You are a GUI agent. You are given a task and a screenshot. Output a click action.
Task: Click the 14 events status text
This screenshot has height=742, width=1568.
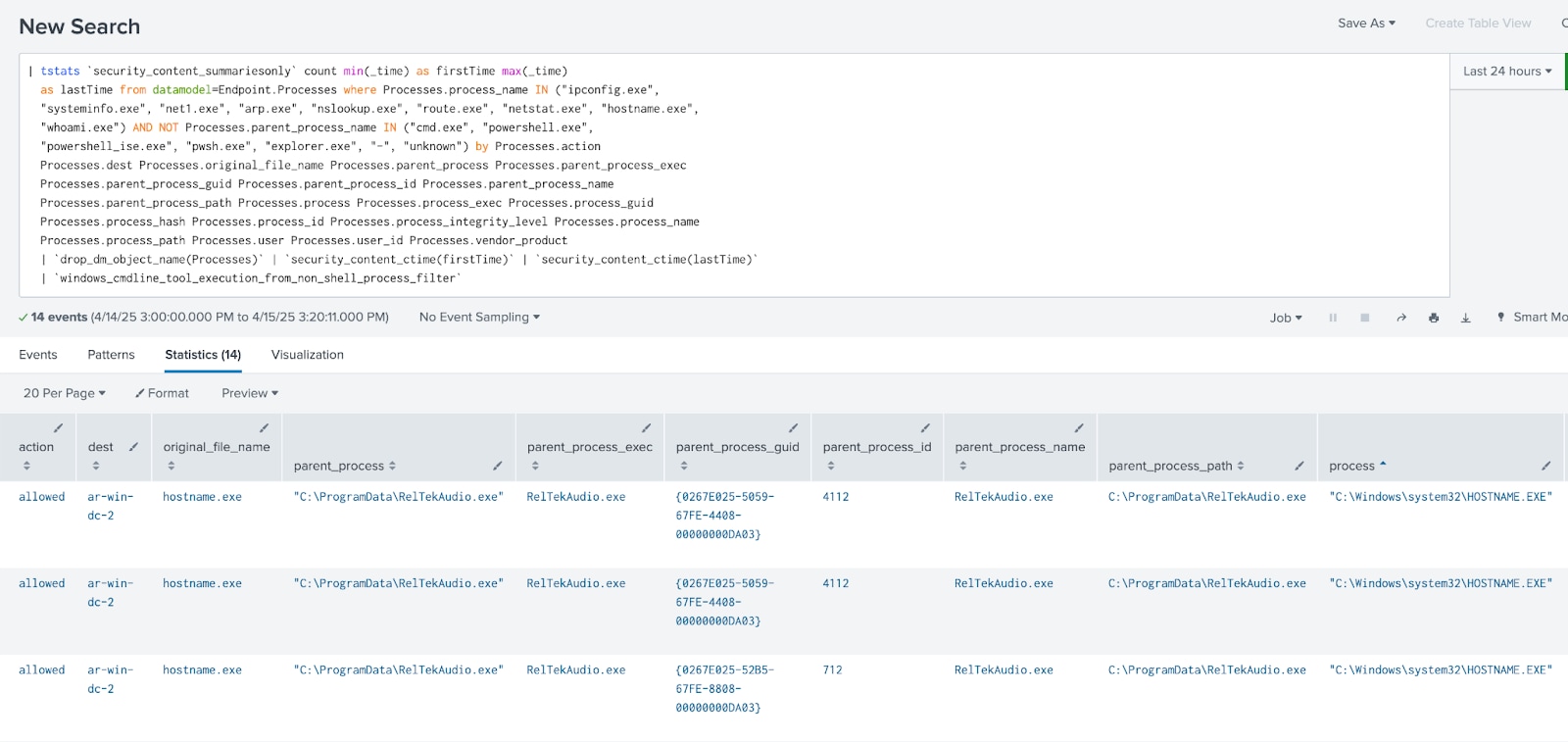(59, 317)
